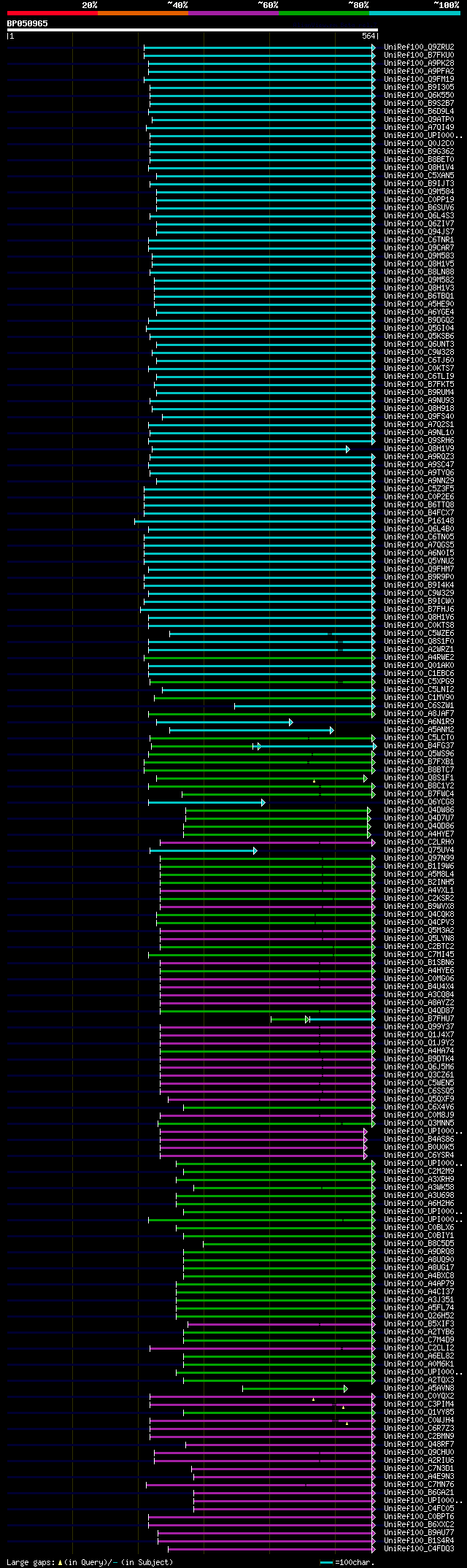Image resolution: width=467 pixels, height=1568 pixels.
Task: Select the UniRef100_C6SZW1 label
Action: click(419, 705)
